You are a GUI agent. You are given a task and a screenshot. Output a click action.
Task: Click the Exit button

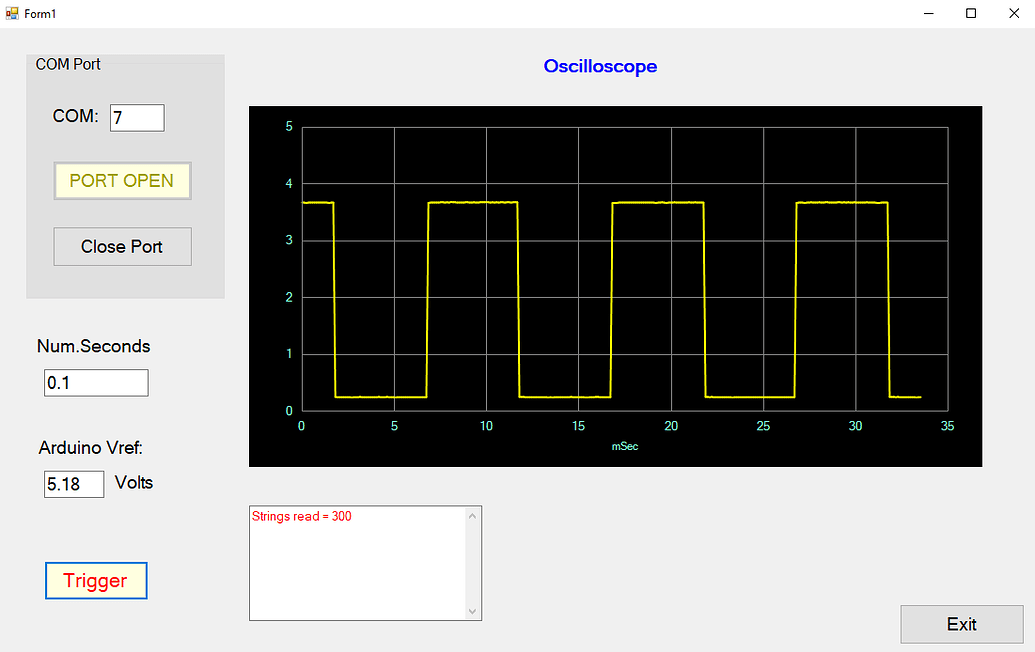tap(961, 623)
